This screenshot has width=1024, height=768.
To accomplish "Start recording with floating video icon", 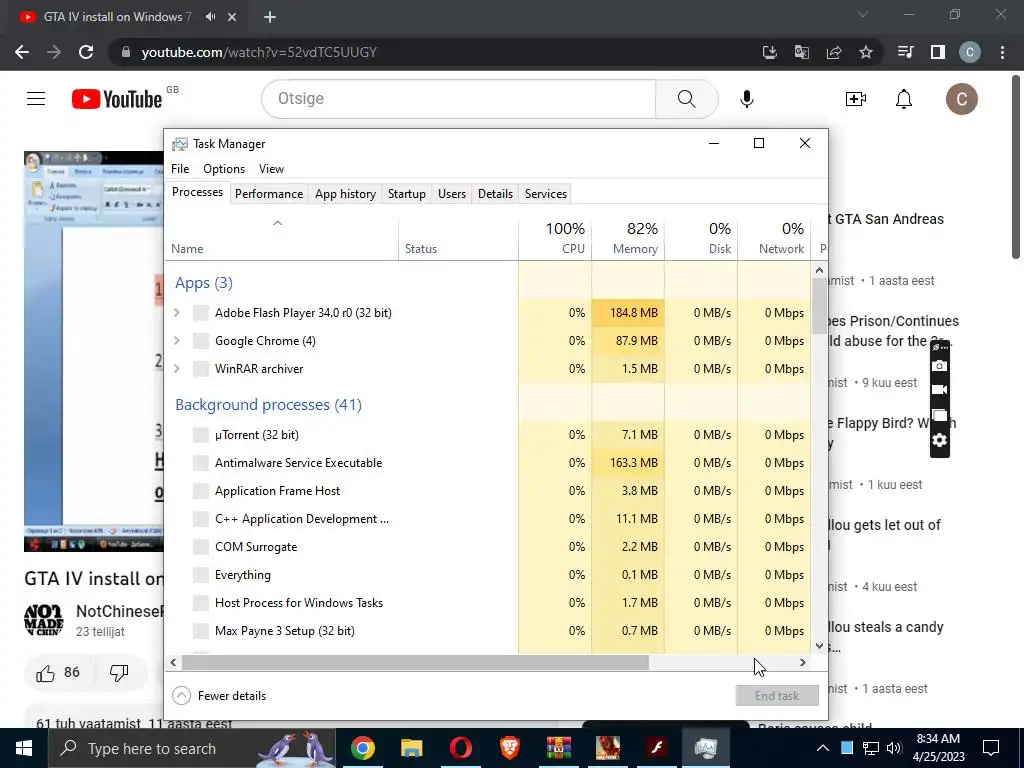I will coord(939,390).
